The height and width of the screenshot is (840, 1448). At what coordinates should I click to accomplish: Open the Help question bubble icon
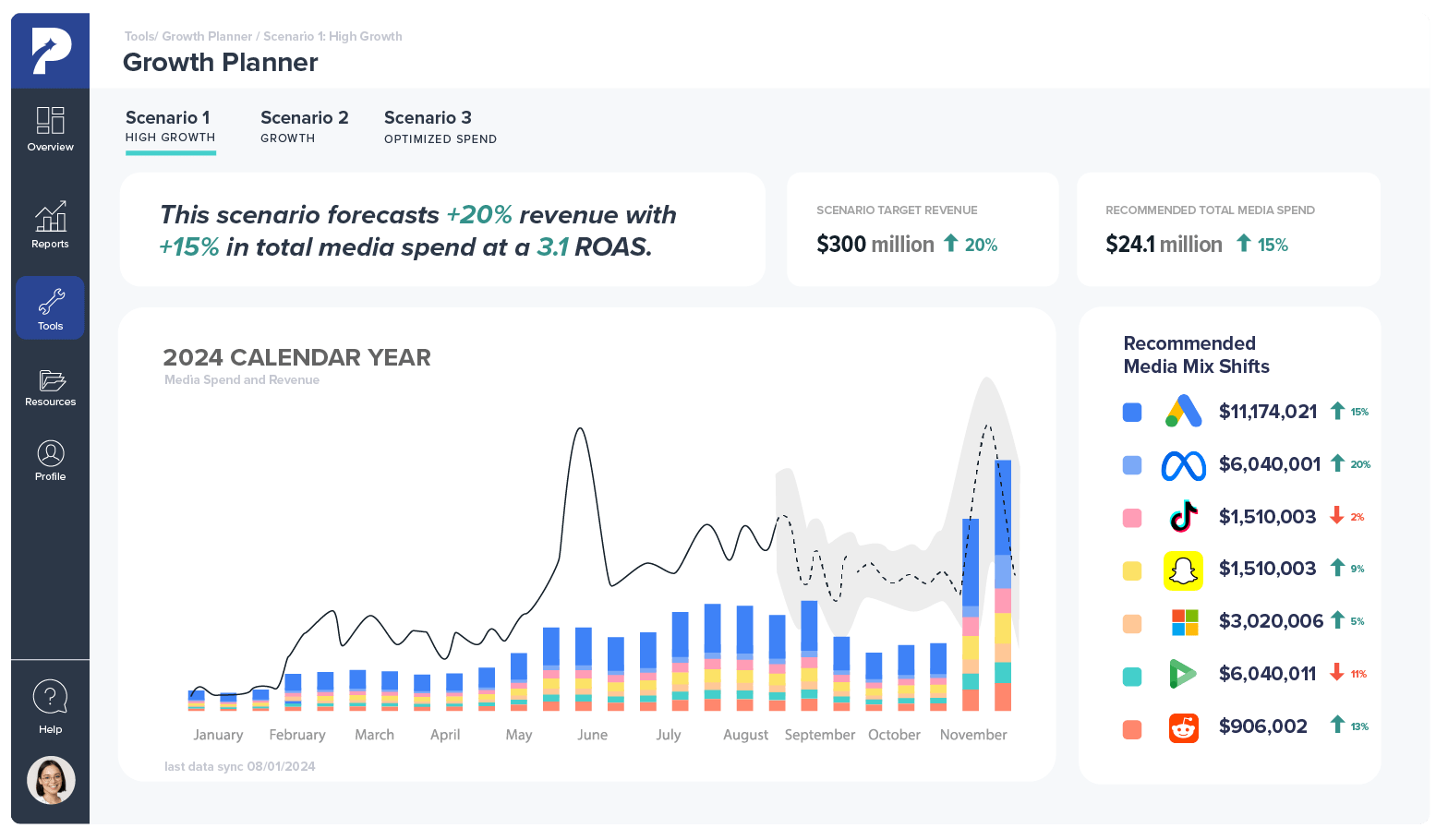pos(50,697)
